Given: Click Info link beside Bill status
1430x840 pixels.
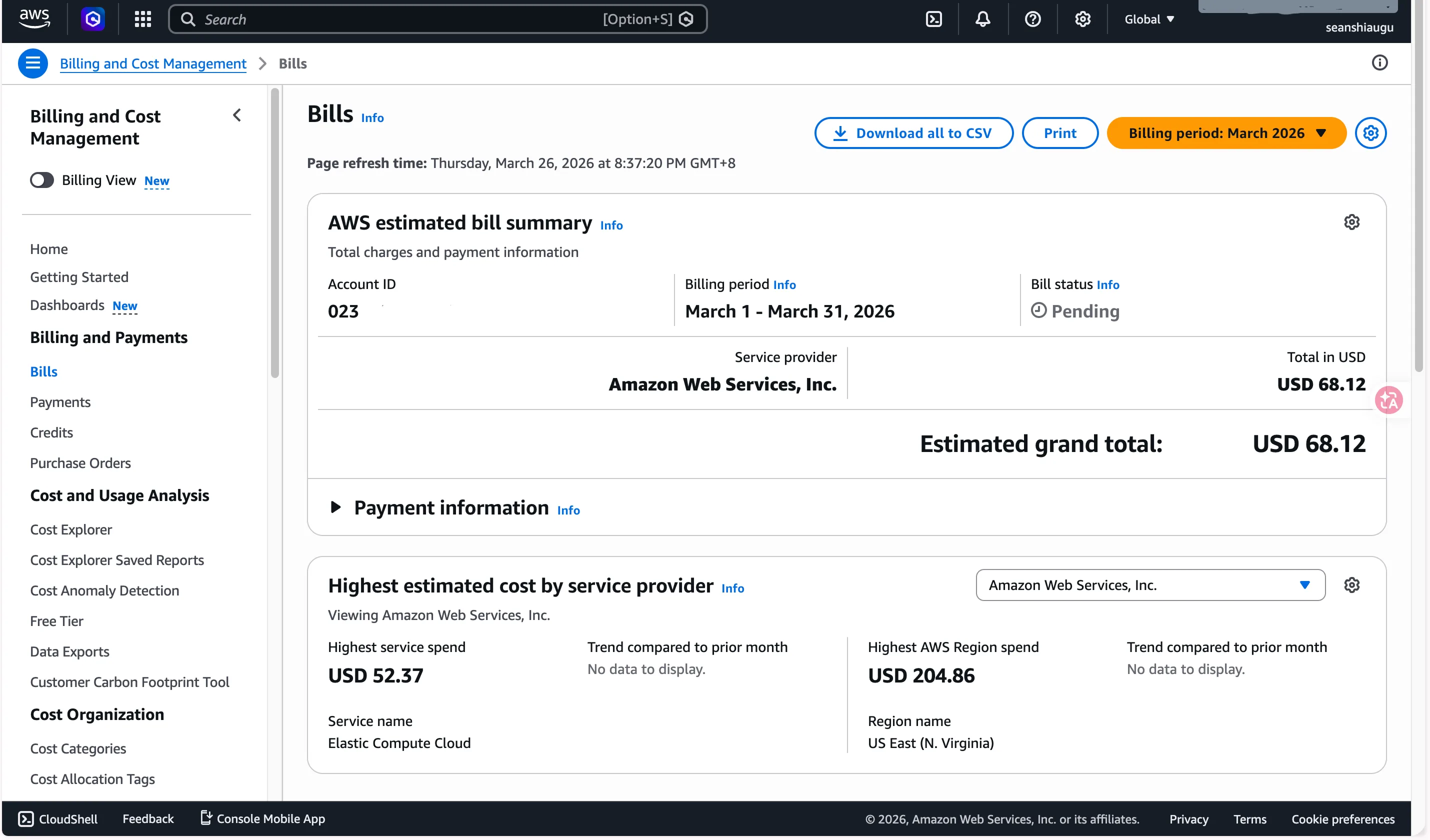Looking at the screenshot, I should pos(1107,284).
